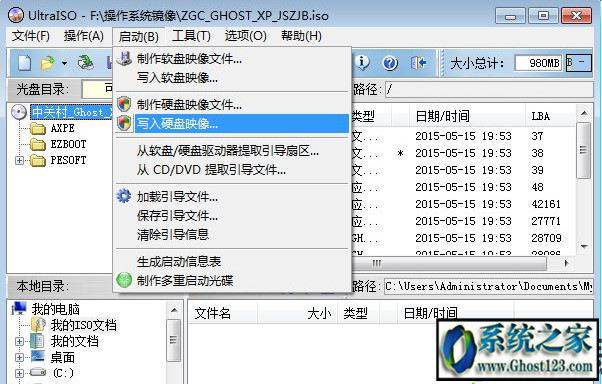The height and width of the screenshot is (384, 602).
Task: Expand the 桌面 node
Action: coord(19,358)
